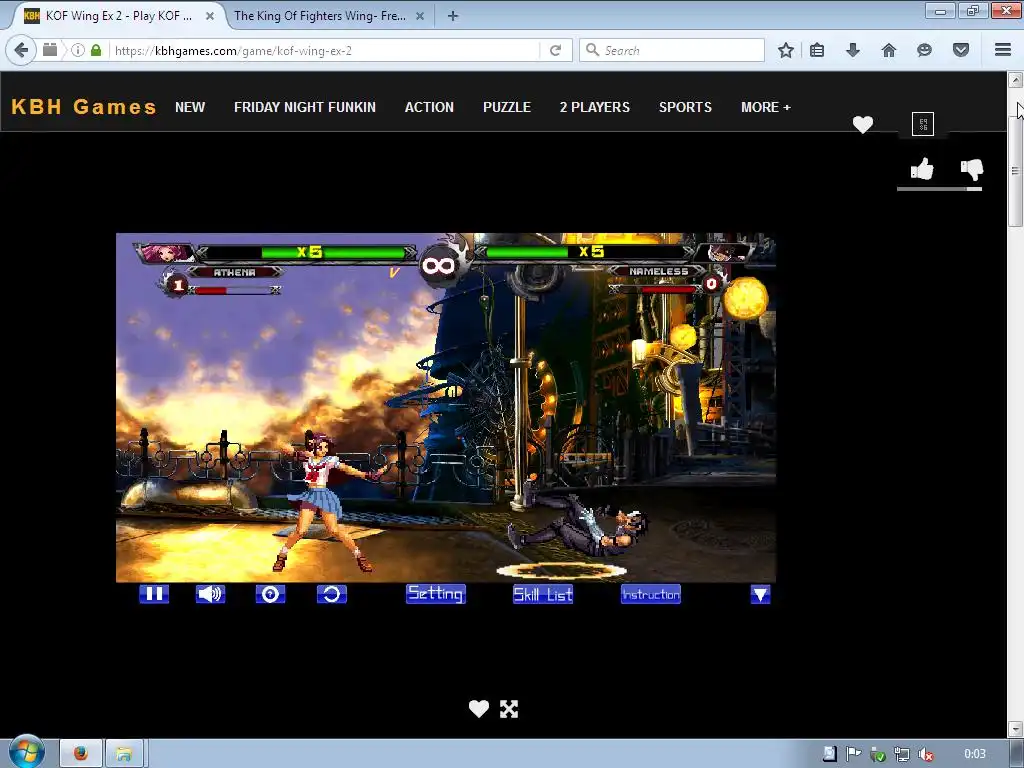Open the ACTION games category
The height and width of the screenshot is (768, 1024).
tap(429, 107)
